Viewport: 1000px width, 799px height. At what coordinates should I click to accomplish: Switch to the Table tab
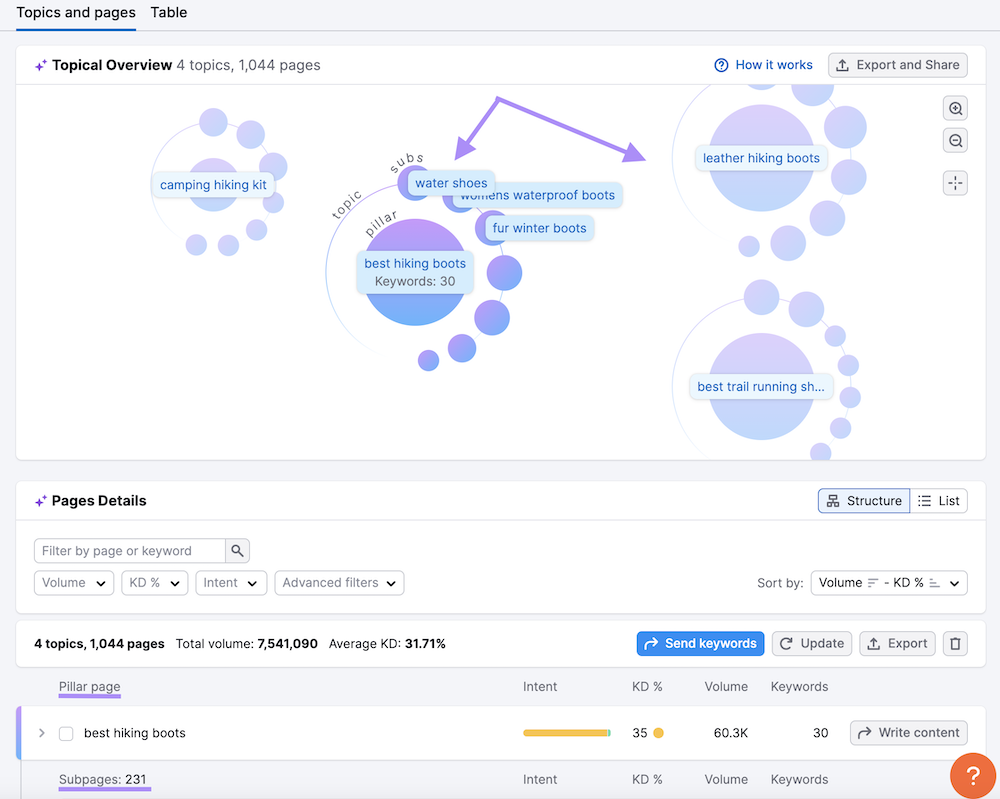168,13
